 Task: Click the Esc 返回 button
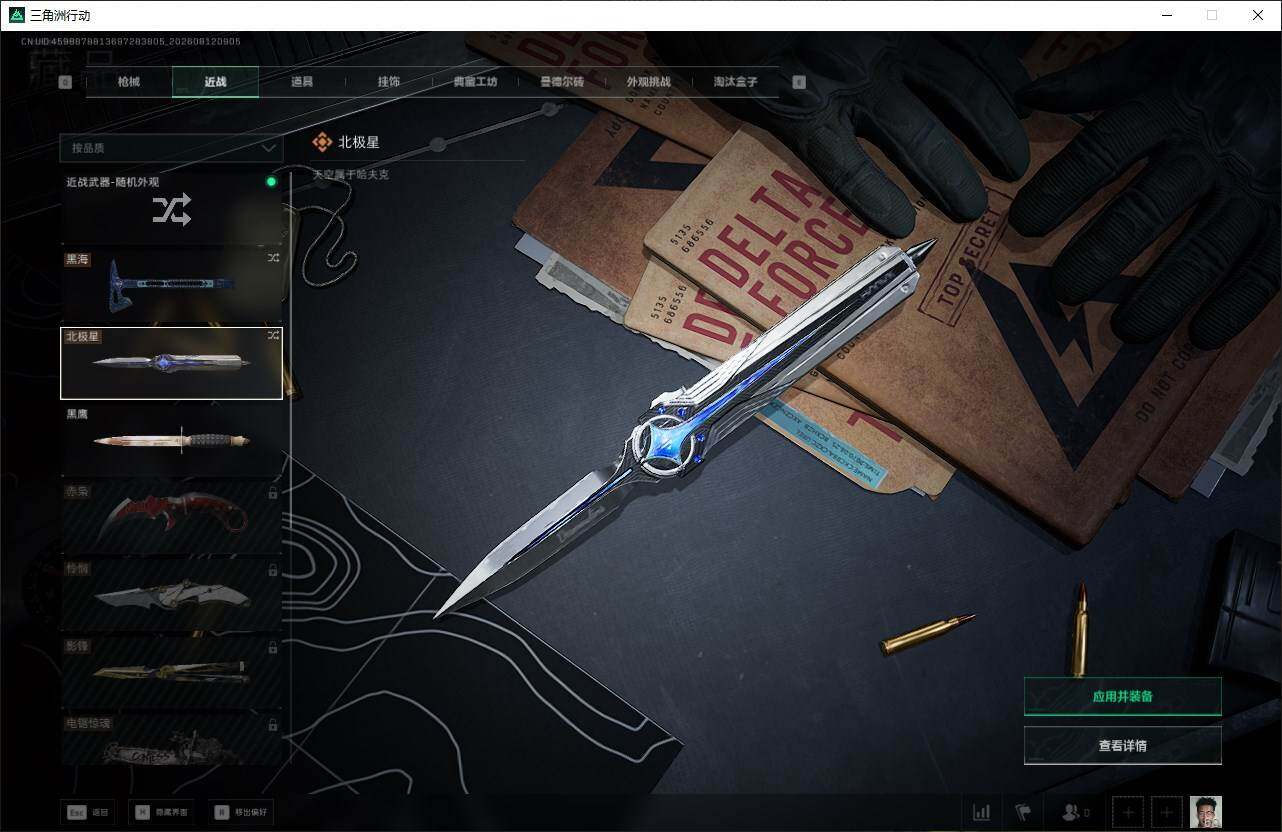pos(88,812)
